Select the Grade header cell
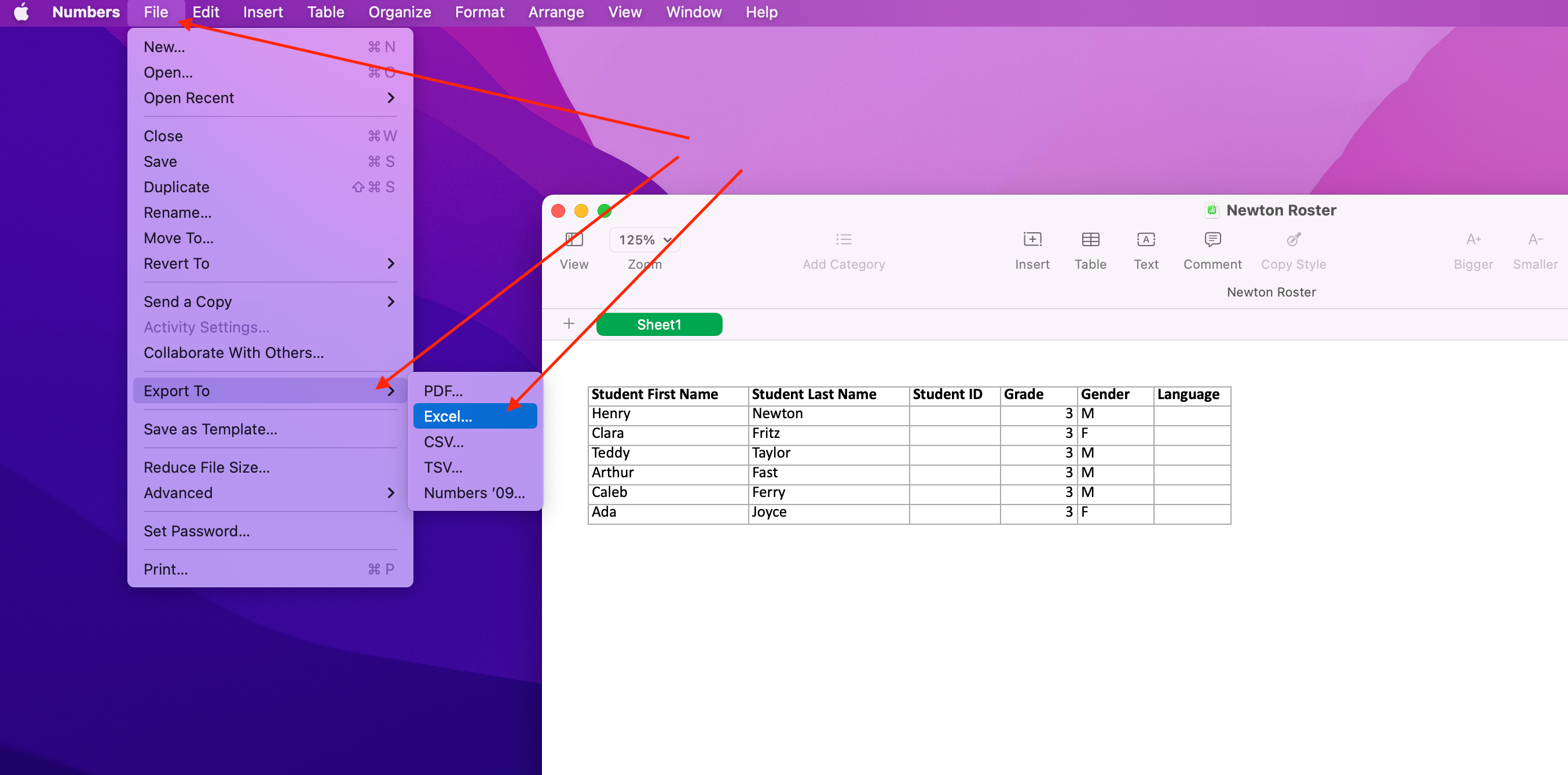Viewport: 1568px width, 775px height. tap(1038, 396)
